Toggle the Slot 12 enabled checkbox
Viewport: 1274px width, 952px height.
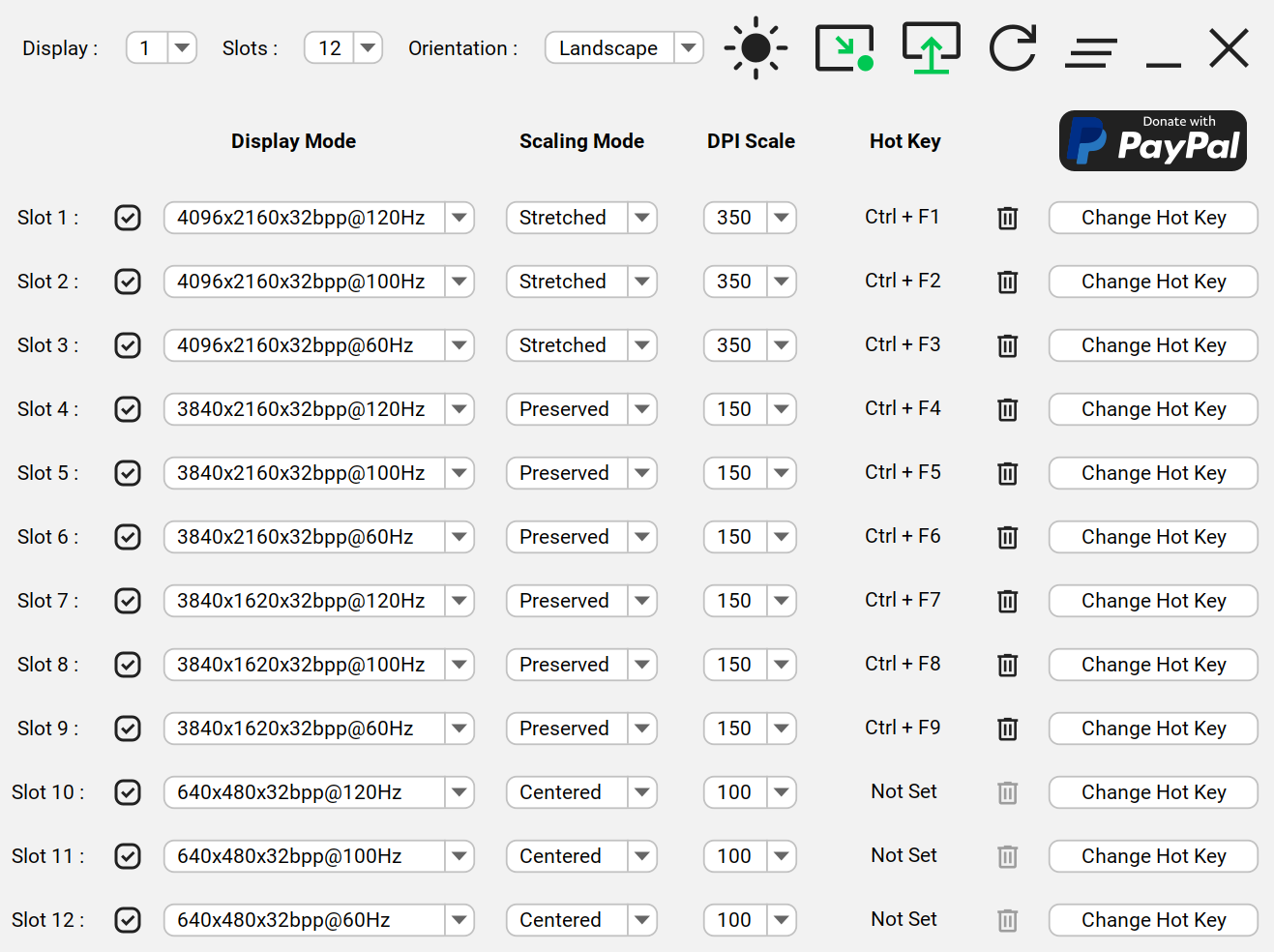[x=127, y=920]
